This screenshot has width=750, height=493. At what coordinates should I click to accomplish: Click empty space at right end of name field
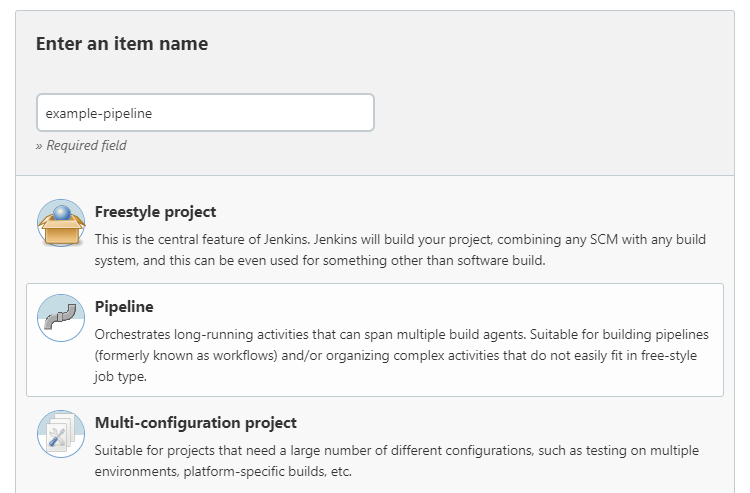pyautogui.click(x=340, y=113)
